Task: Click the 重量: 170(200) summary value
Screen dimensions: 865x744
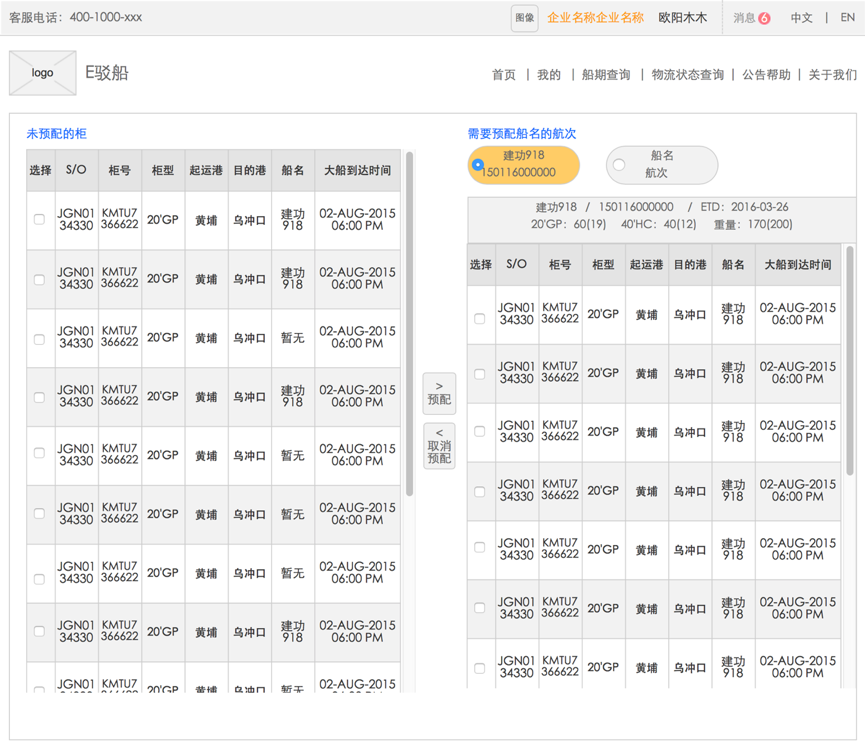Action: [x=753, y=224]
